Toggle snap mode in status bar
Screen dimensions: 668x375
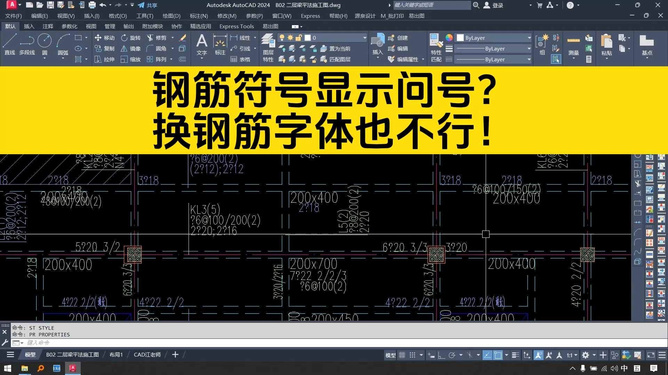point(412,355)
